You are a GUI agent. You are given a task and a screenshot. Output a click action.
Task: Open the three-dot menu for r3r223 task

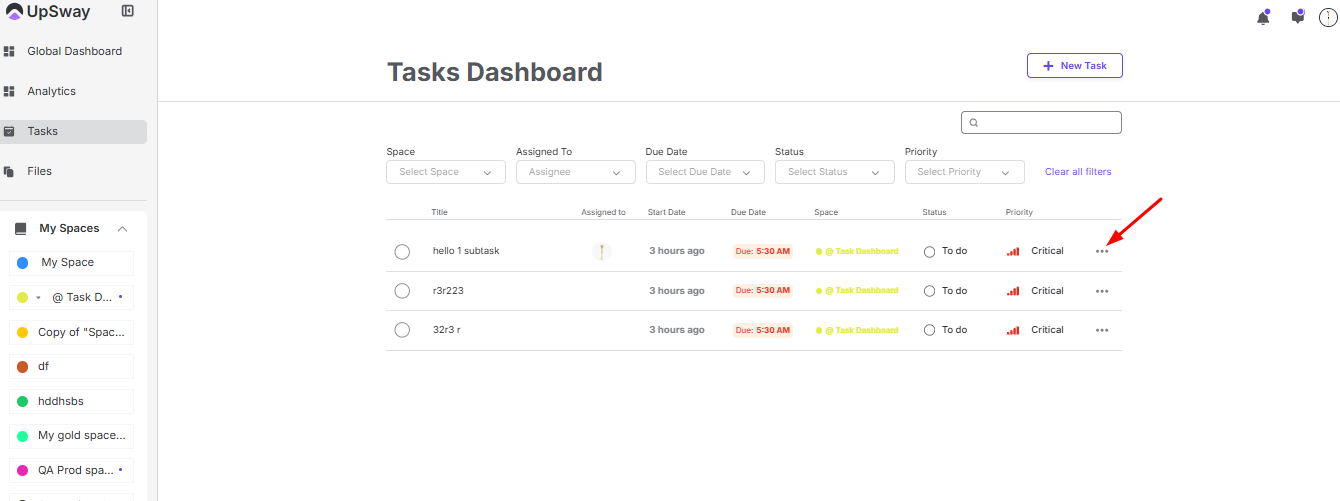pyautogui.click(x=1102, y=291)
